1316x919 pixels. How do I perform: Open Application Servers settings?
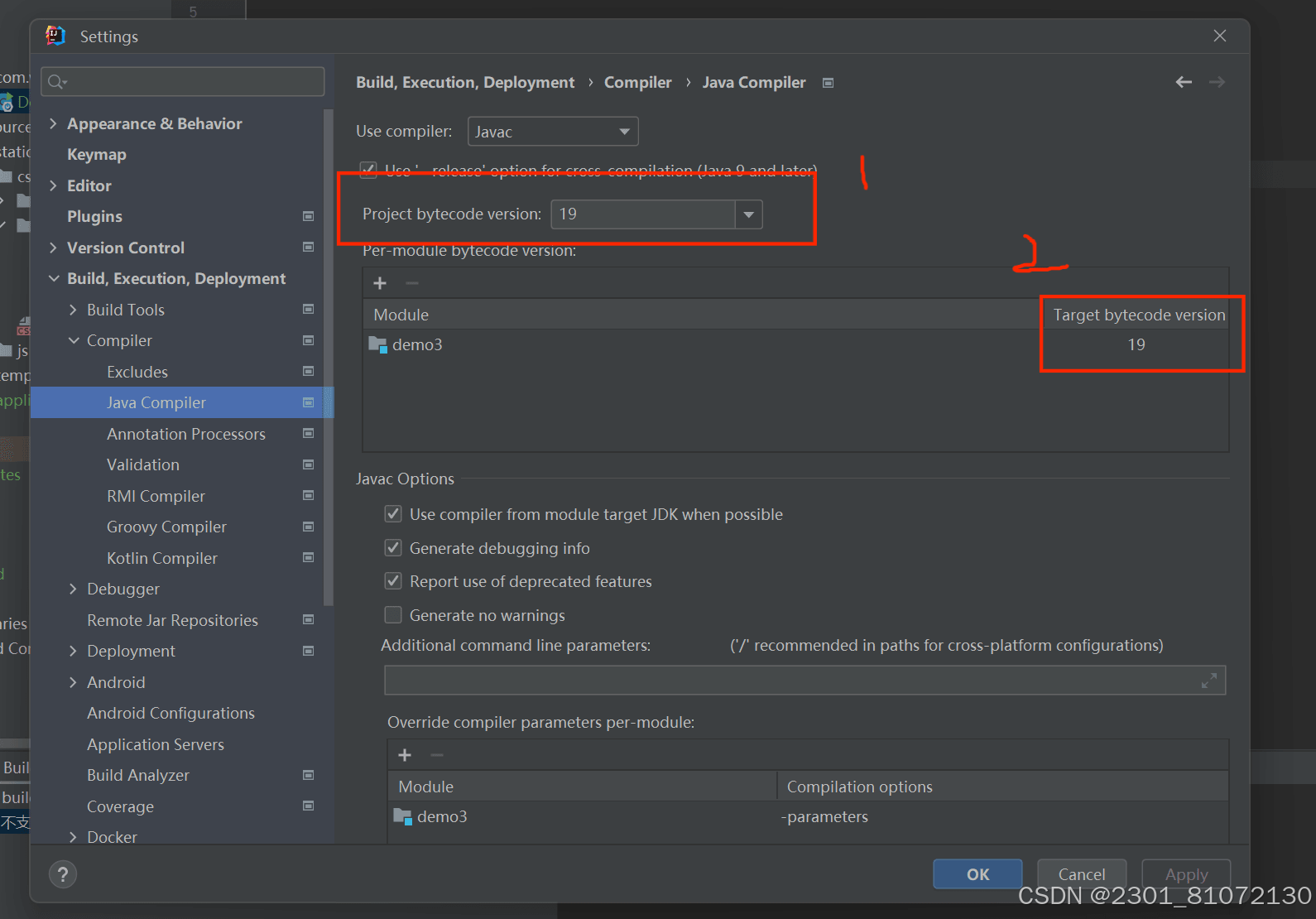pyautogui.click(x=156, y=744)
